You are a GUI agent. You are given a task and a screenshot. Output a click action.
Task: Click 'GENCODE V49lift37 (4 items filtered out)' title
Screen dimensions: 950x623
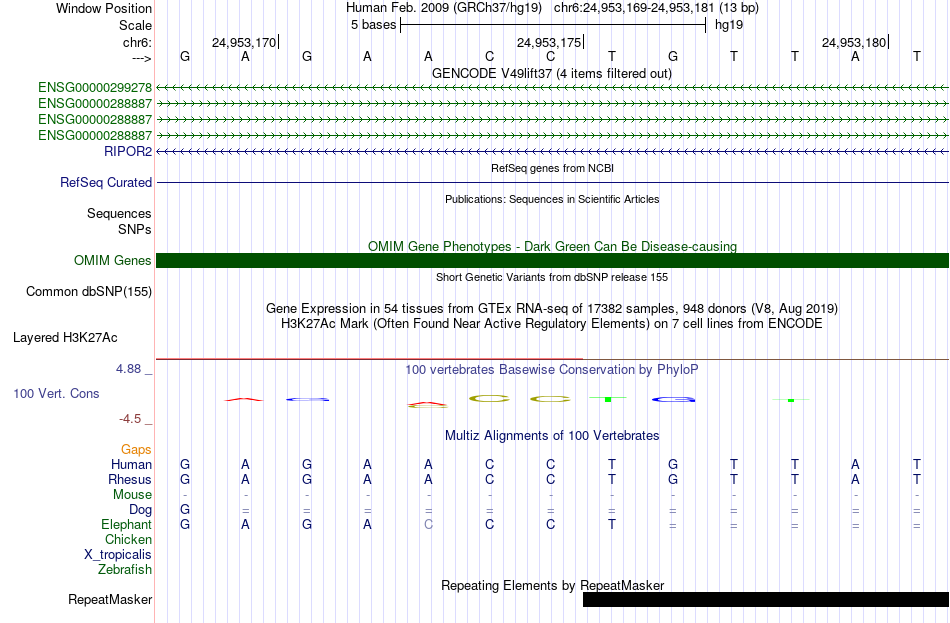click(552, 73)
